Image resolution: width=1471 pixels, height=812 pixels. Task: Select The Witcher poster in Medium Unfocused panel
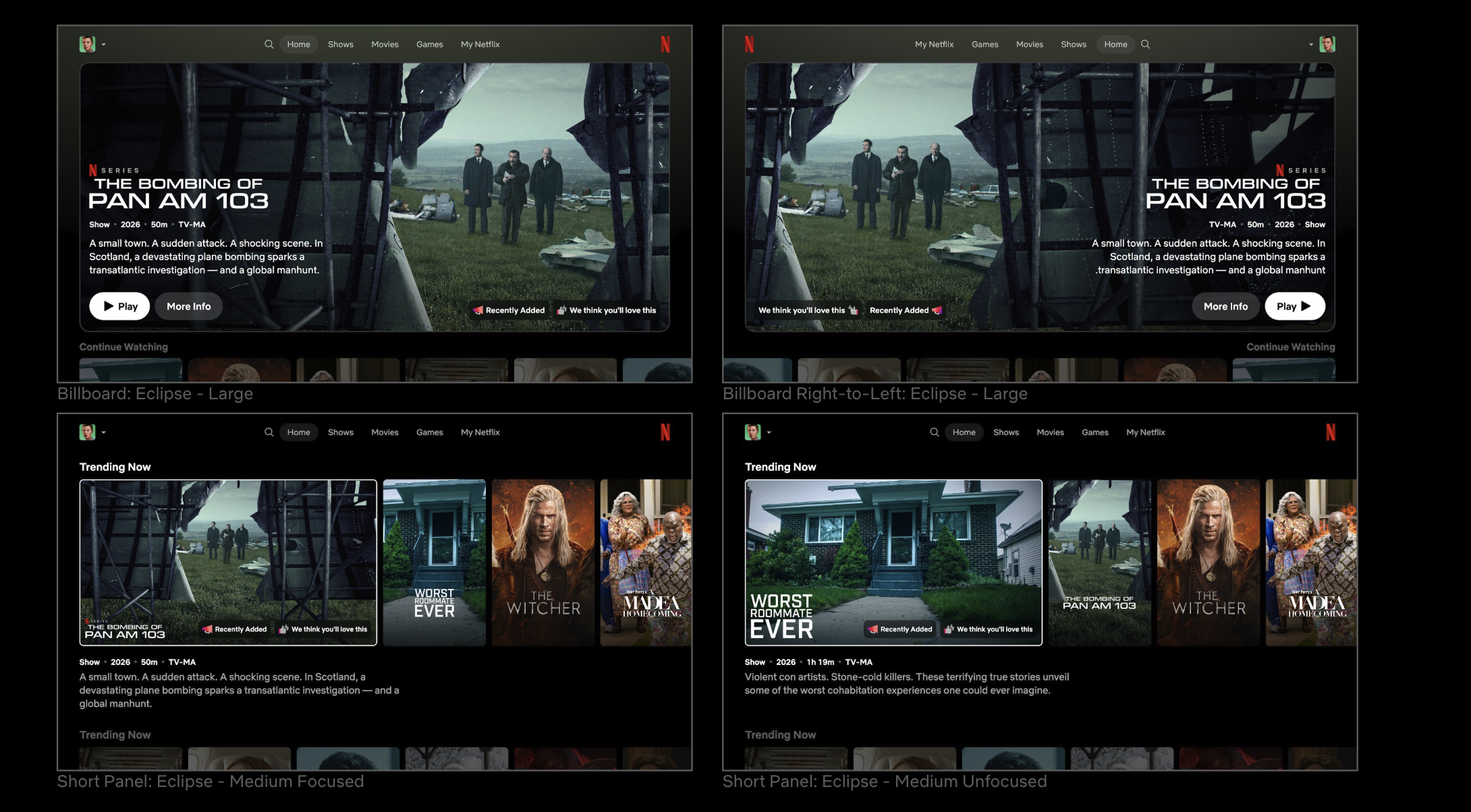1209,562
